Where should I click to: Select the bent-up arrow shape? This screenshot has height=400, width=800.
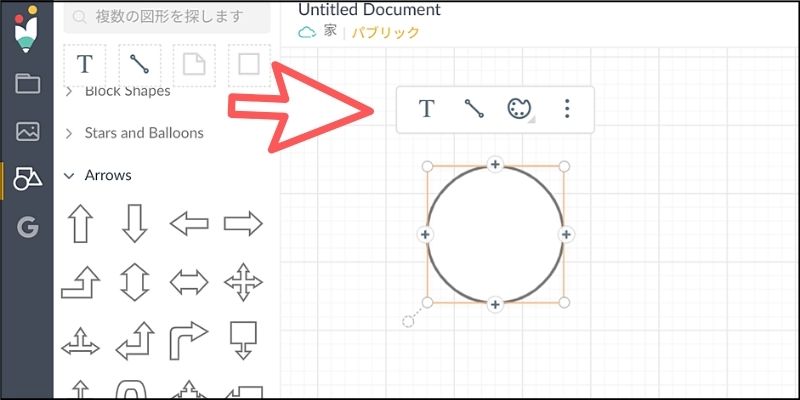pos(80,282)
